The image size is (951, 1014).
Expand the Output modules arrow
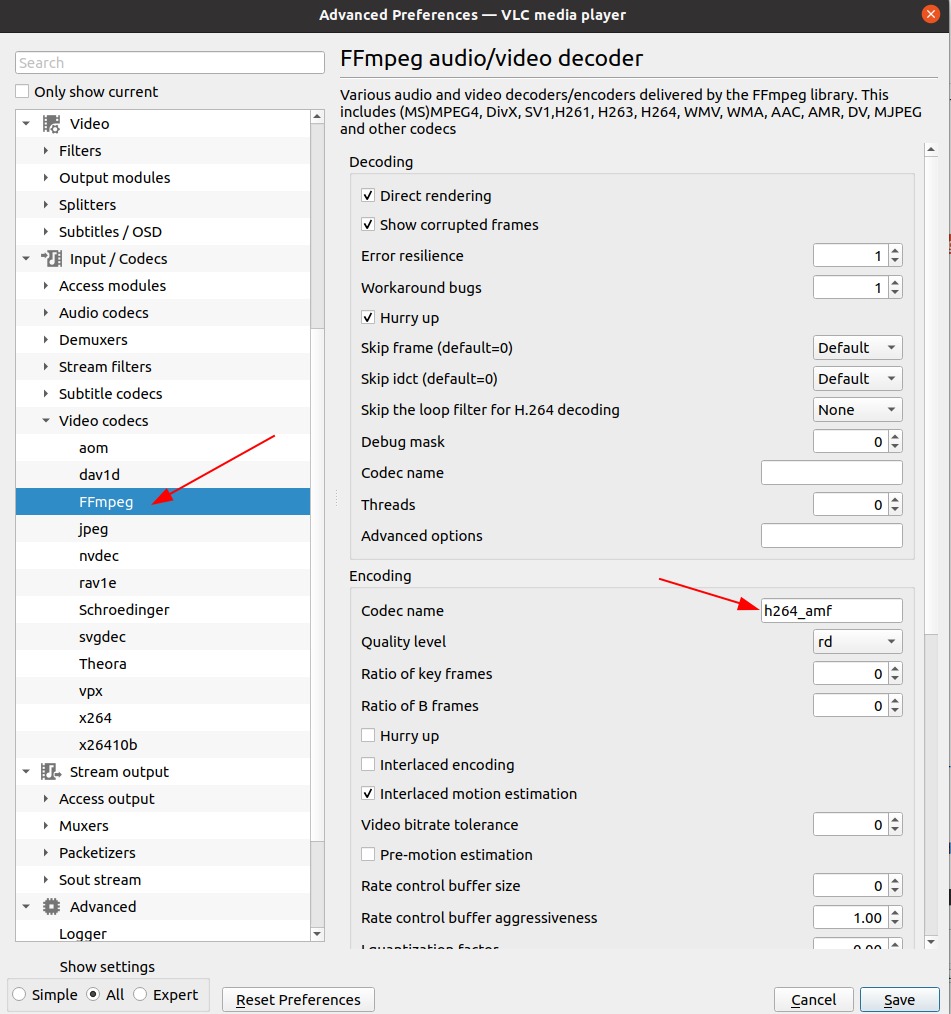46,177
